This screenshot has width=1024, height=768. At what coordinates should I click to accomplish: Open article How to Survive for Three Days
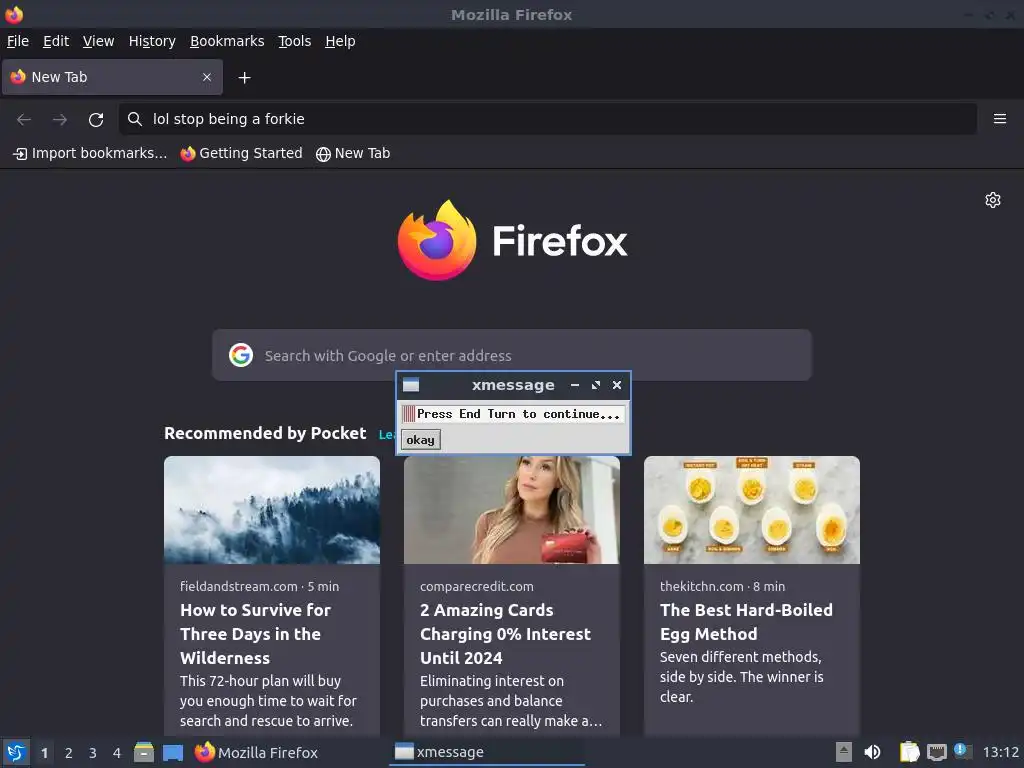[255, 634]
